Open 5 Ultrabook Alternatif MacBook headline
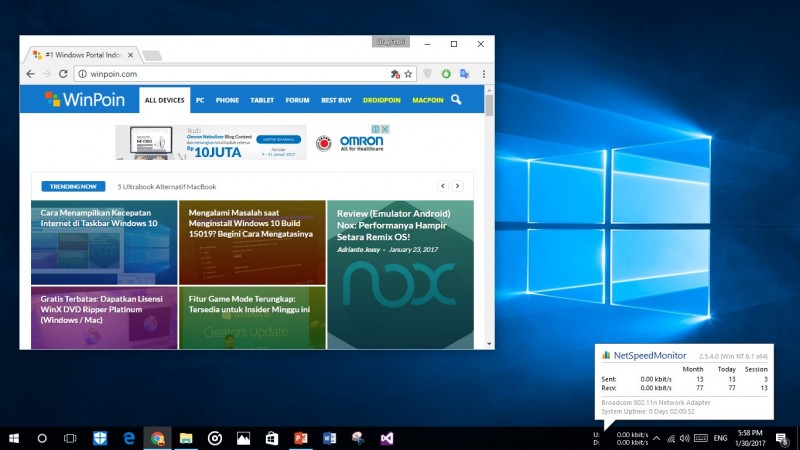 (x=167, y=187)
